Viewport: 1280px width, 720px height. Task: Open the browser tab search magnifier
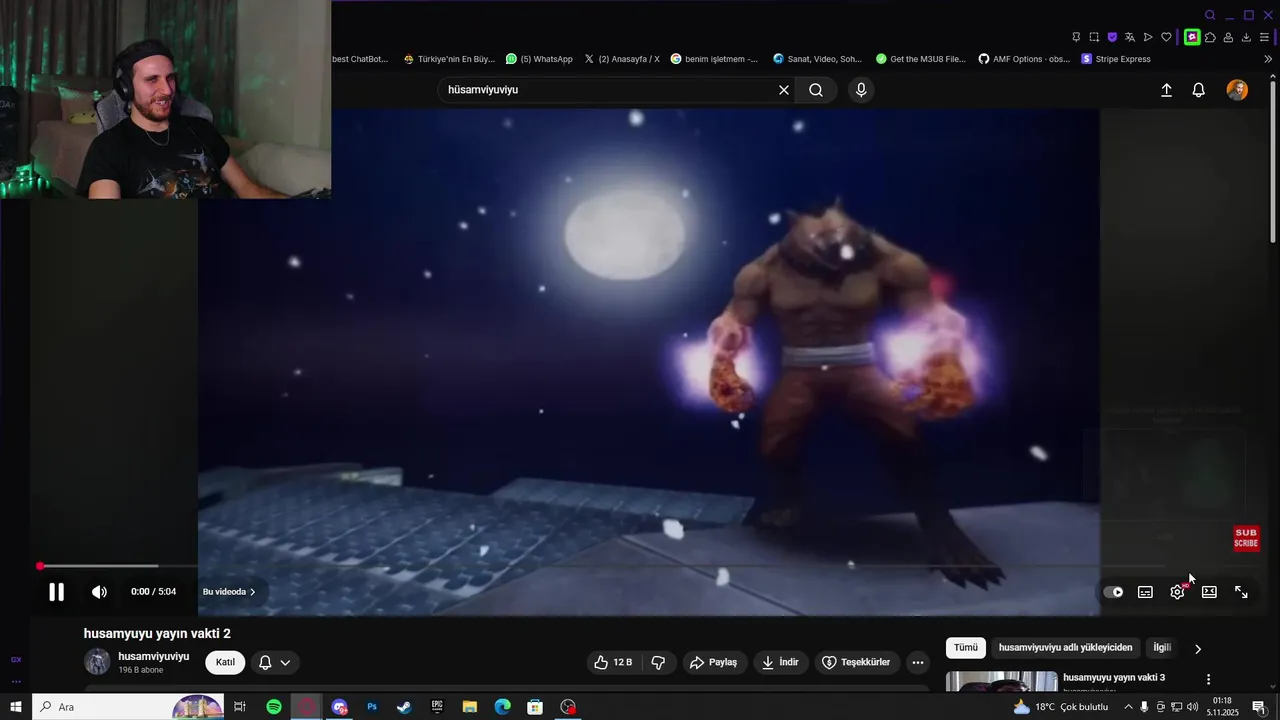(x=1210, y=15)
